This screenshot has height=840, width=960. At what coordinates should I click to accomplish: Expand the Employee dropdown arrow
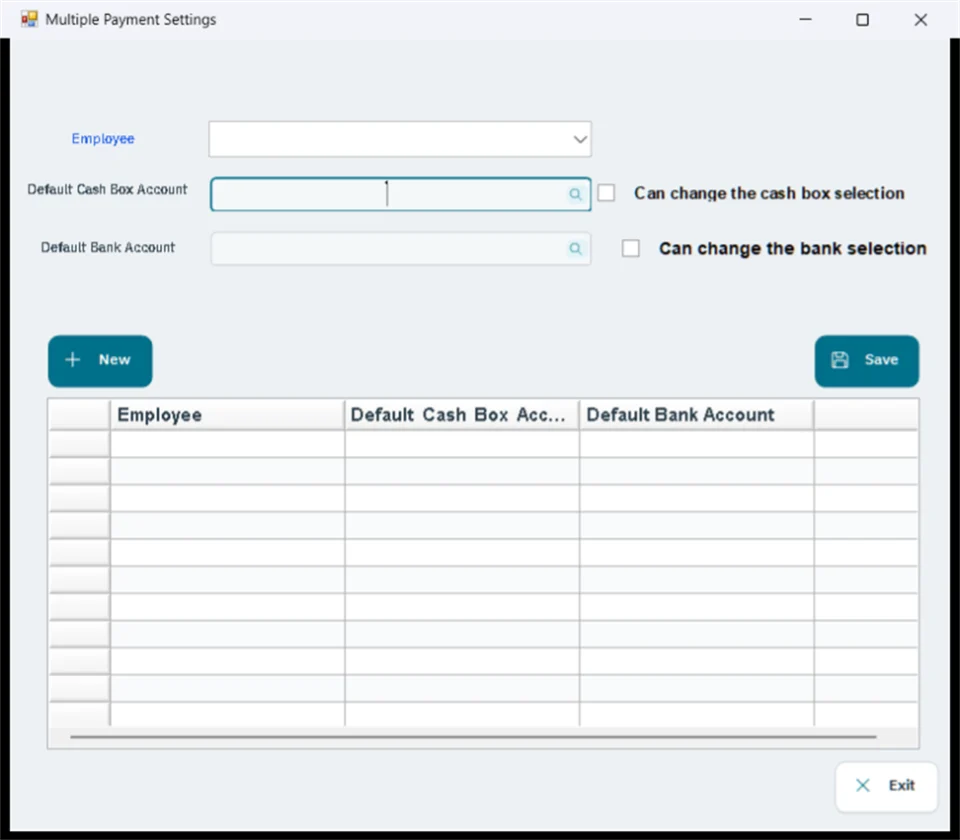click(x=580, y=139)
